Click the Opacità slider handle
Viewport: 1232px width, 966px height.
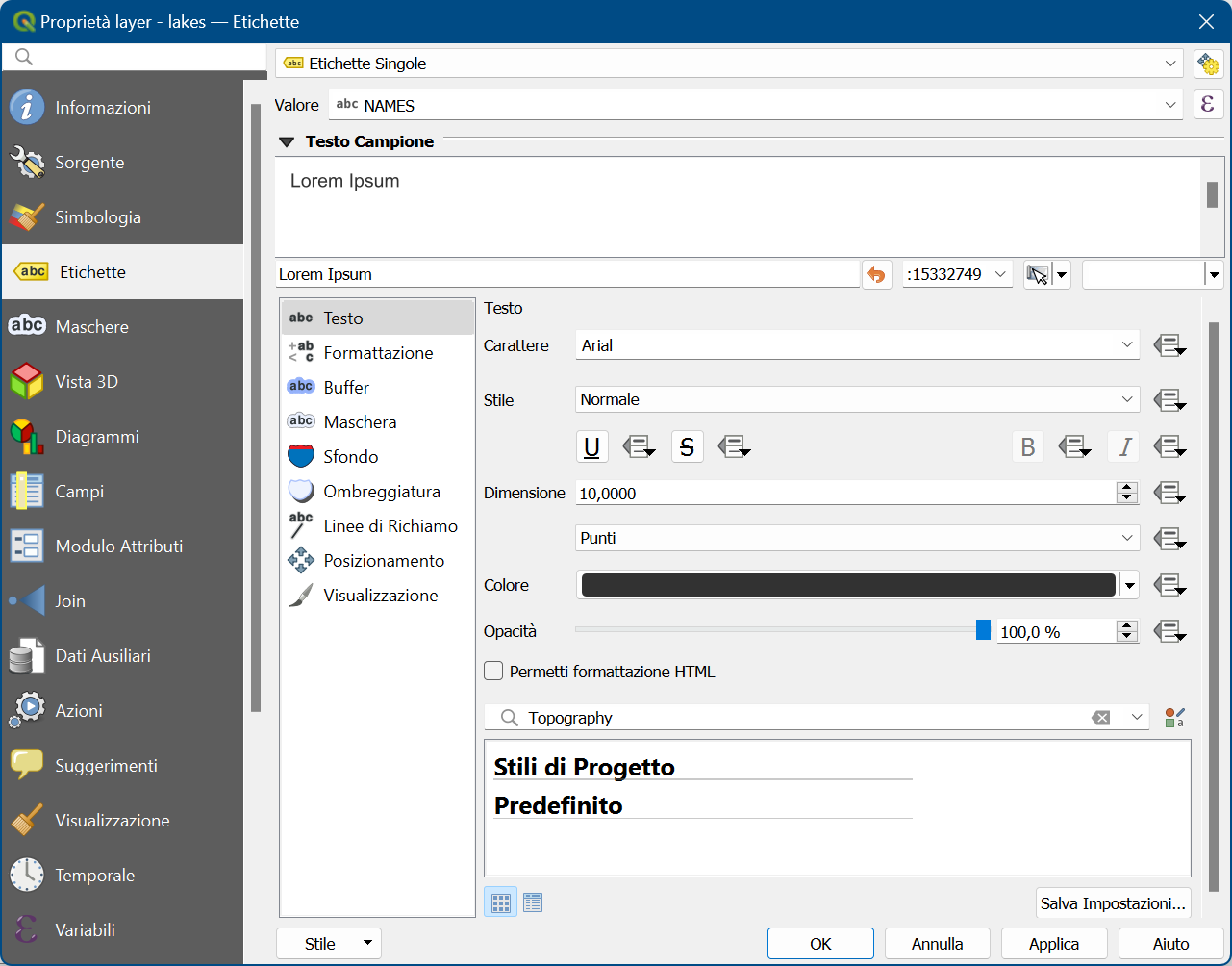983,630
